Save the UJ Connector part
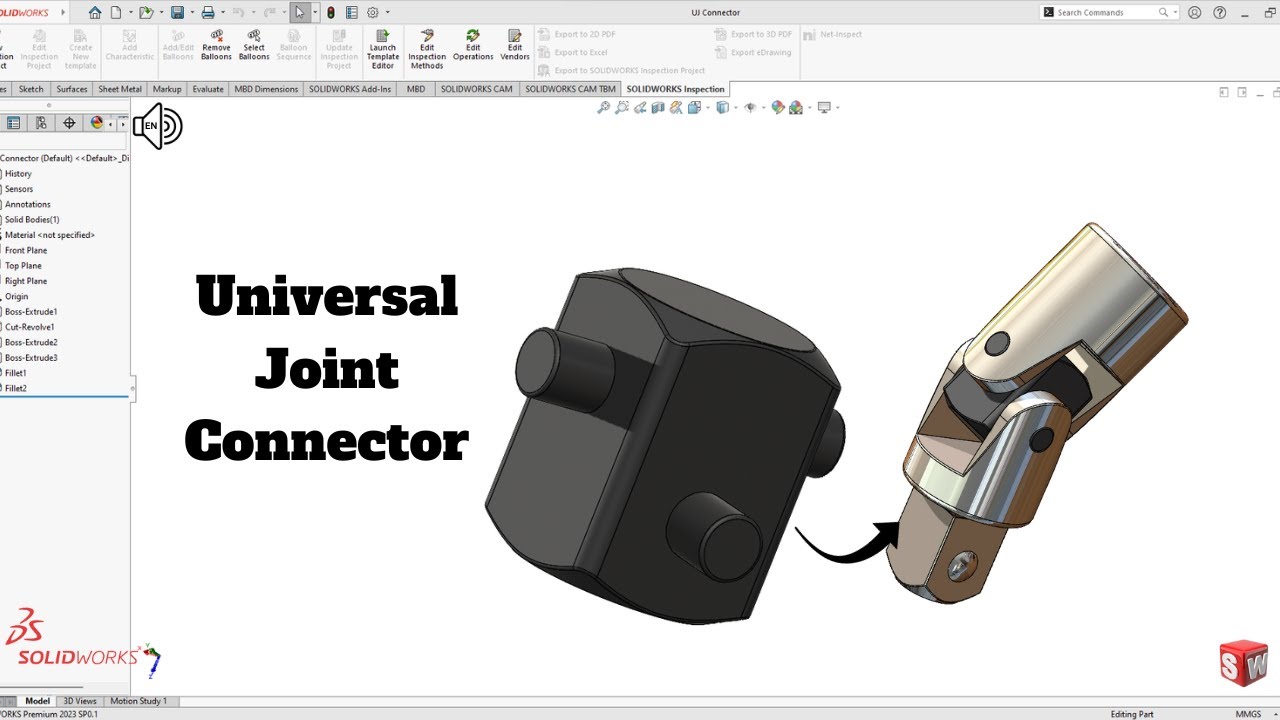Image resolution: width=1280 pixels, height=720 pixels. pyautogui.click(x=177, y=13)
